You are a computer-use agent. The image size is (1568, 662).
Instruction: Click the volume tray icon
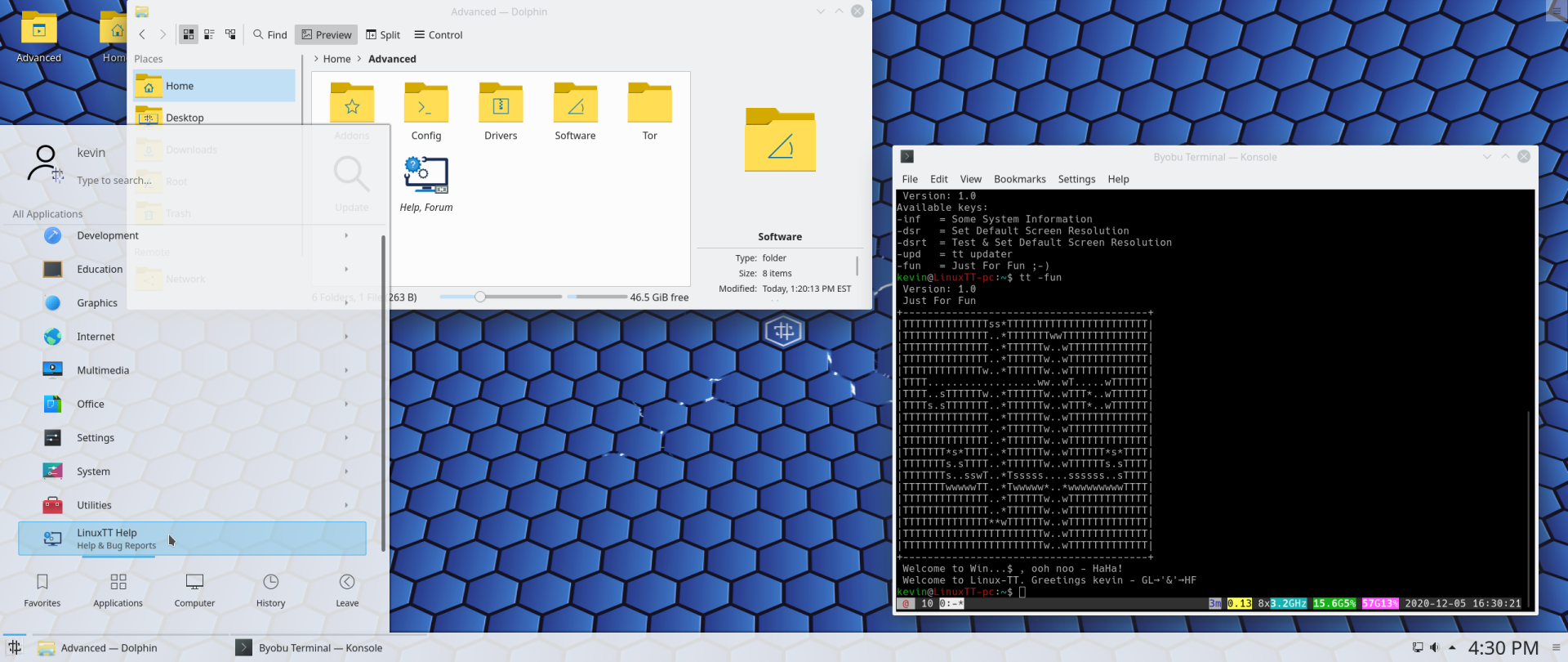(x=1435, y=647)
